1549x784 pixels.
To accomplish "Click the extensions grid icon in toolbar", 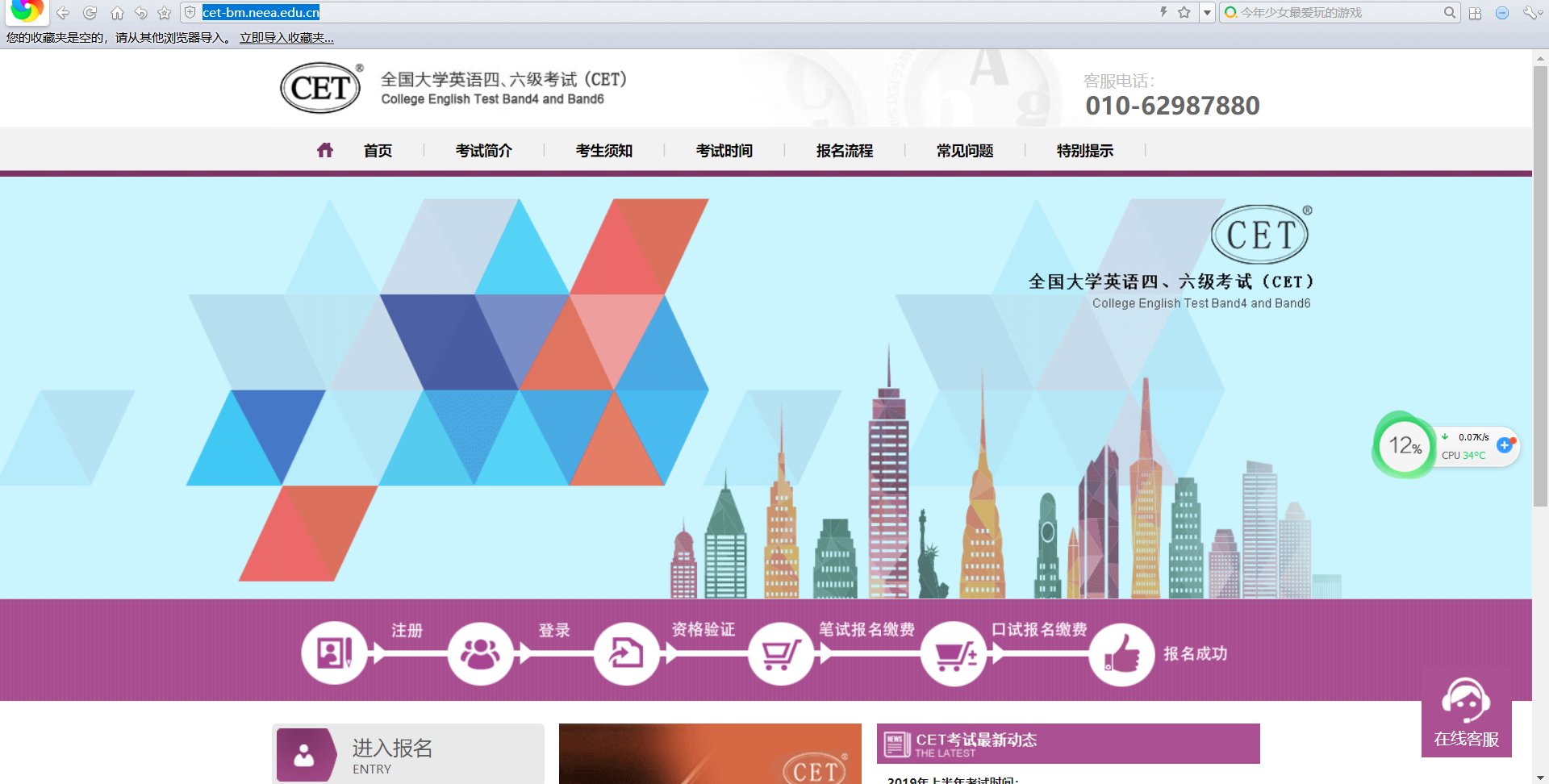I will coord(1475,13).
